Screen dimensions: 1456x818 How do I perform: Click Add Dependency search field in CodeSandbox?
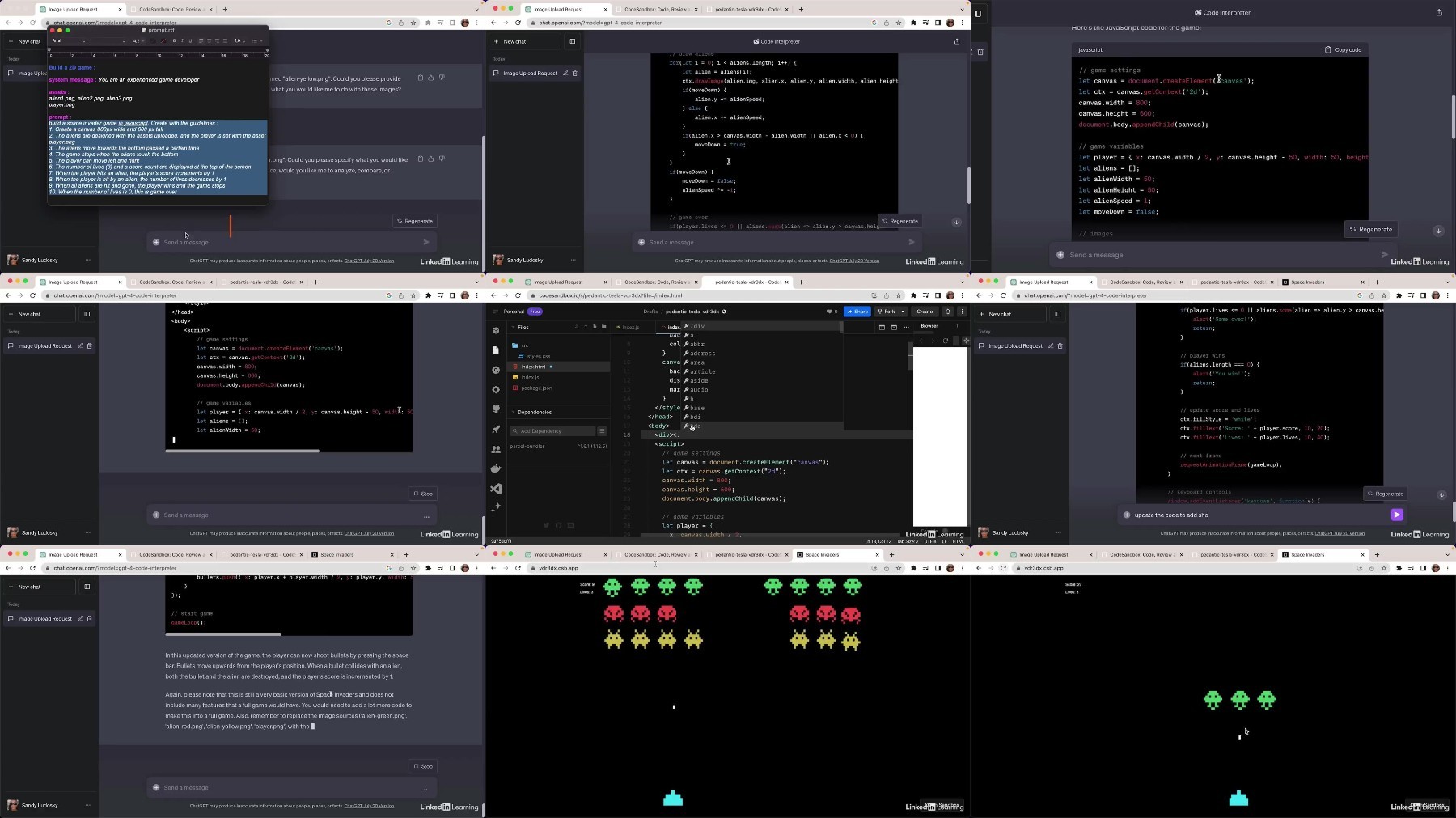point(552,431)
